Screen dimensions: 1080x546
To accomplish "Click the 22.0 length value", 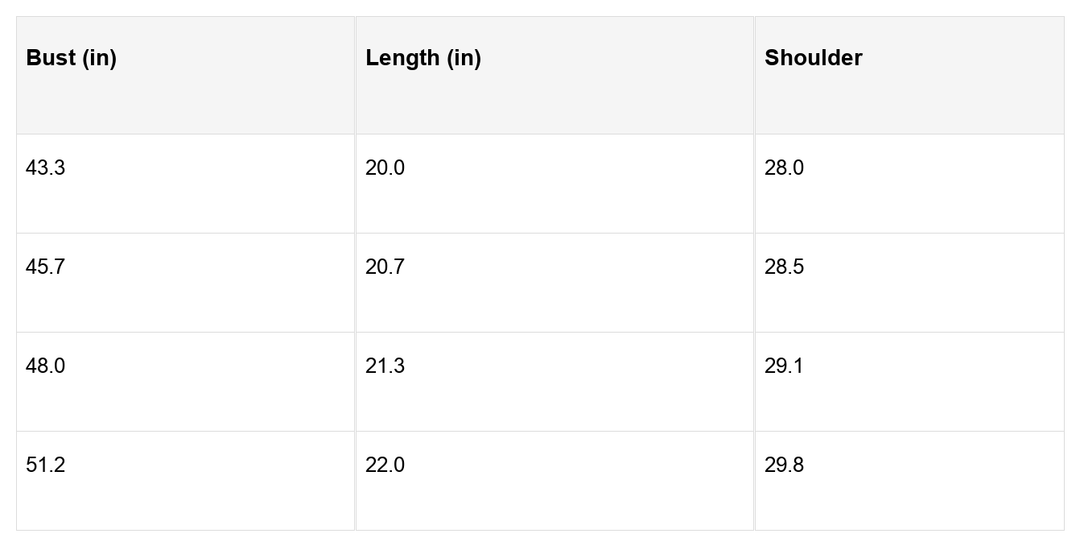I will tap(385, 465).
